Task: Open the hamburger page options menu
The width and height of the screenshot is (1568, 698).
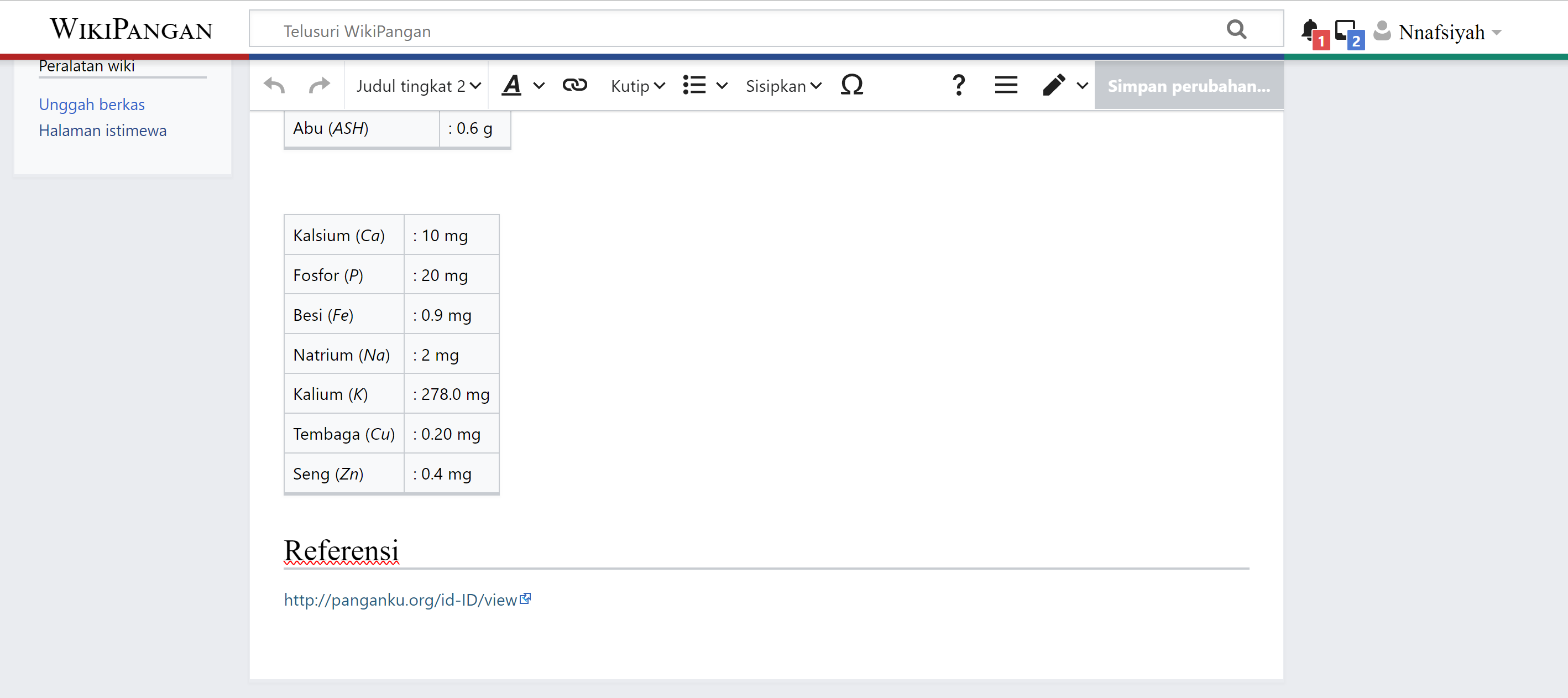Action: (x=1006, y=85)
